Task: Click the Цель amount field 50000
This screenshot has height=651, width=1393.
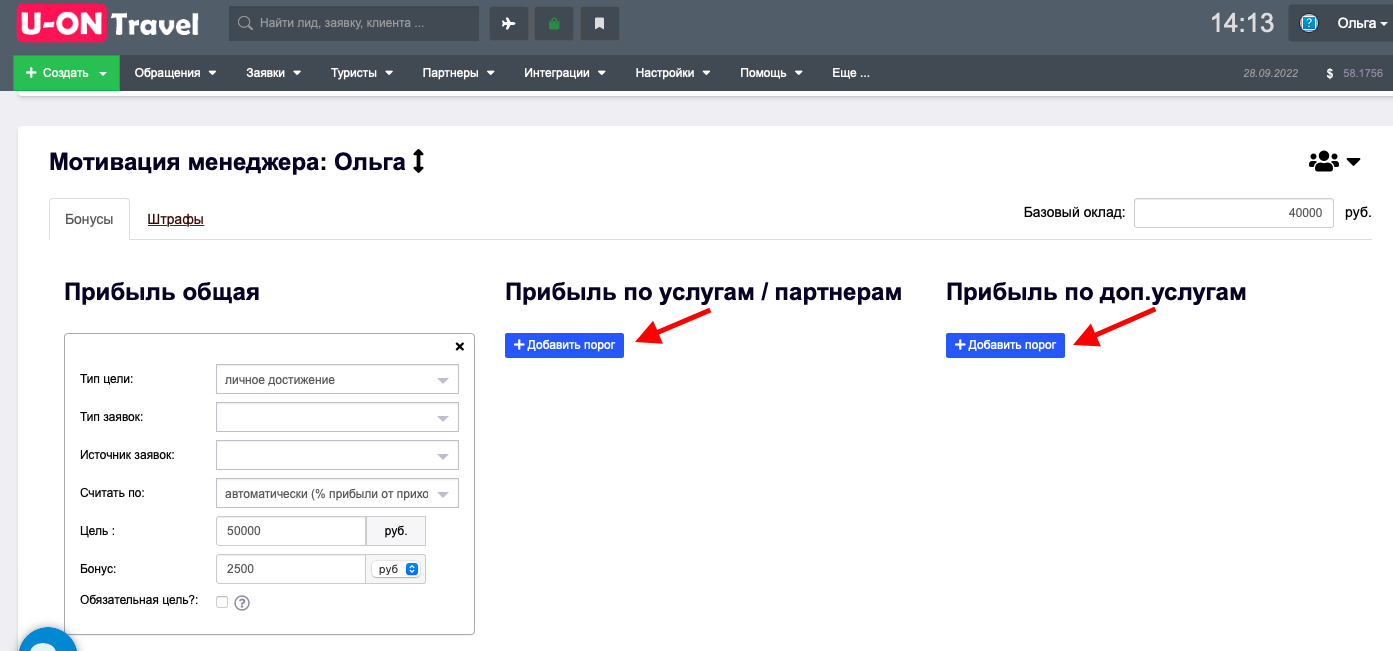Action: point(291,531)
